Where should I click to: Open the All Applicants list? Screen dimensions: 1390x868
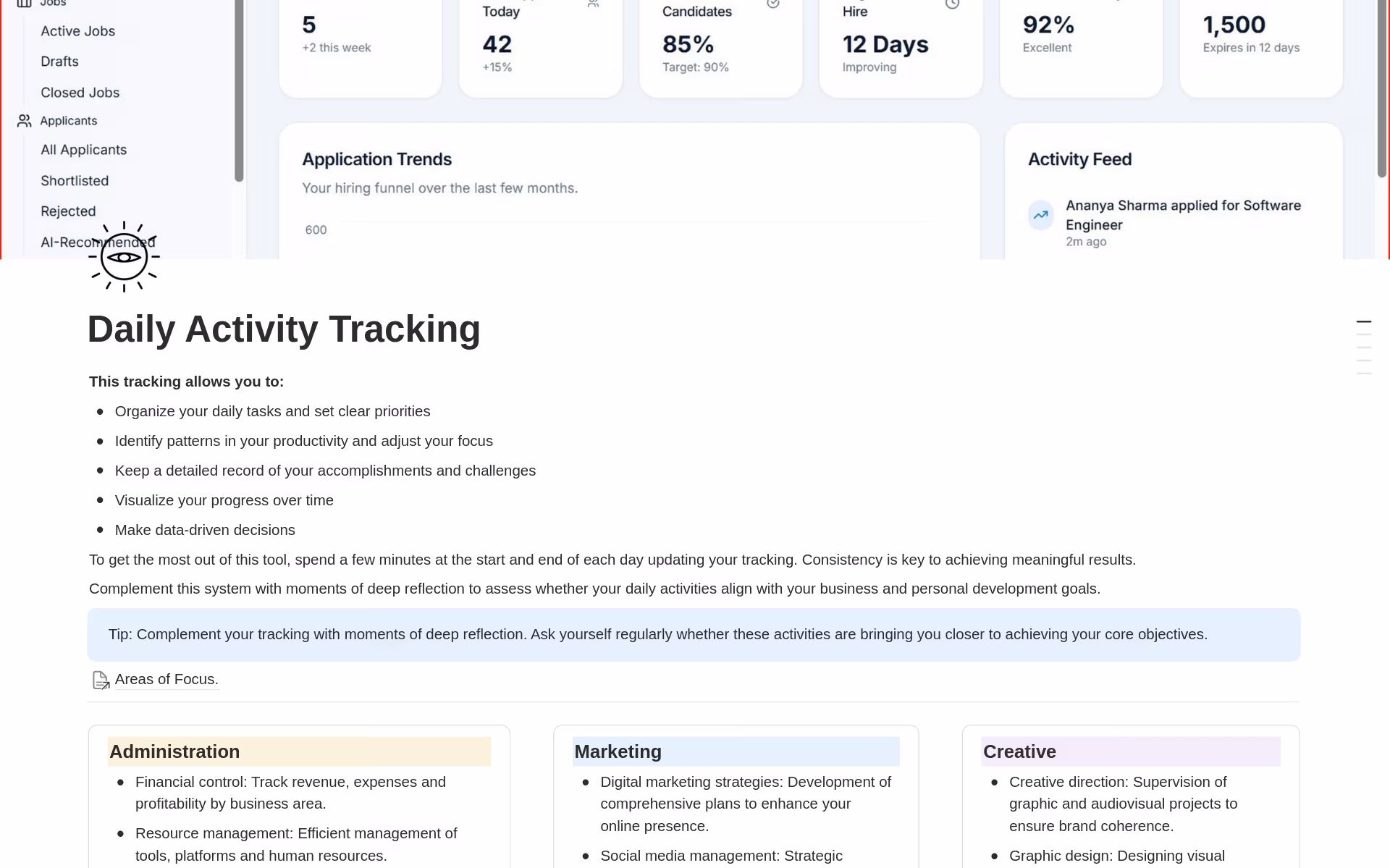(83, 150)
